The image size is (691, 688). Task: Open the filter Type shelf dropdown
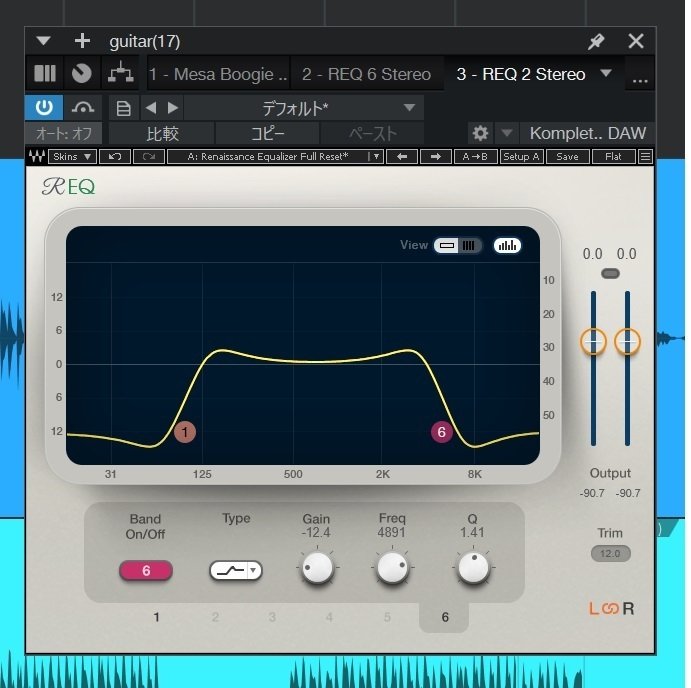[x=236, y=570]
